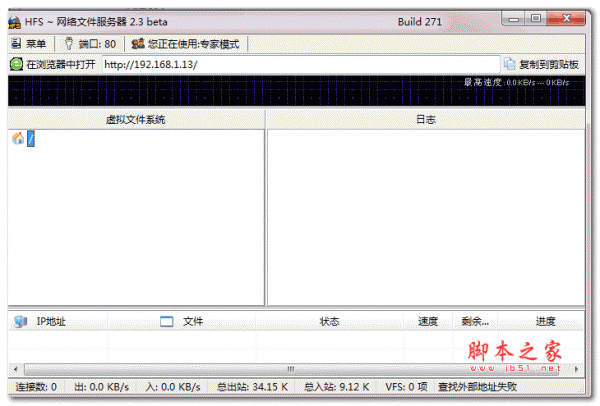This screenshot has width=600, height=406.
Task: Click 连接数: 0 in status bar
Action: tap(36, 387)
